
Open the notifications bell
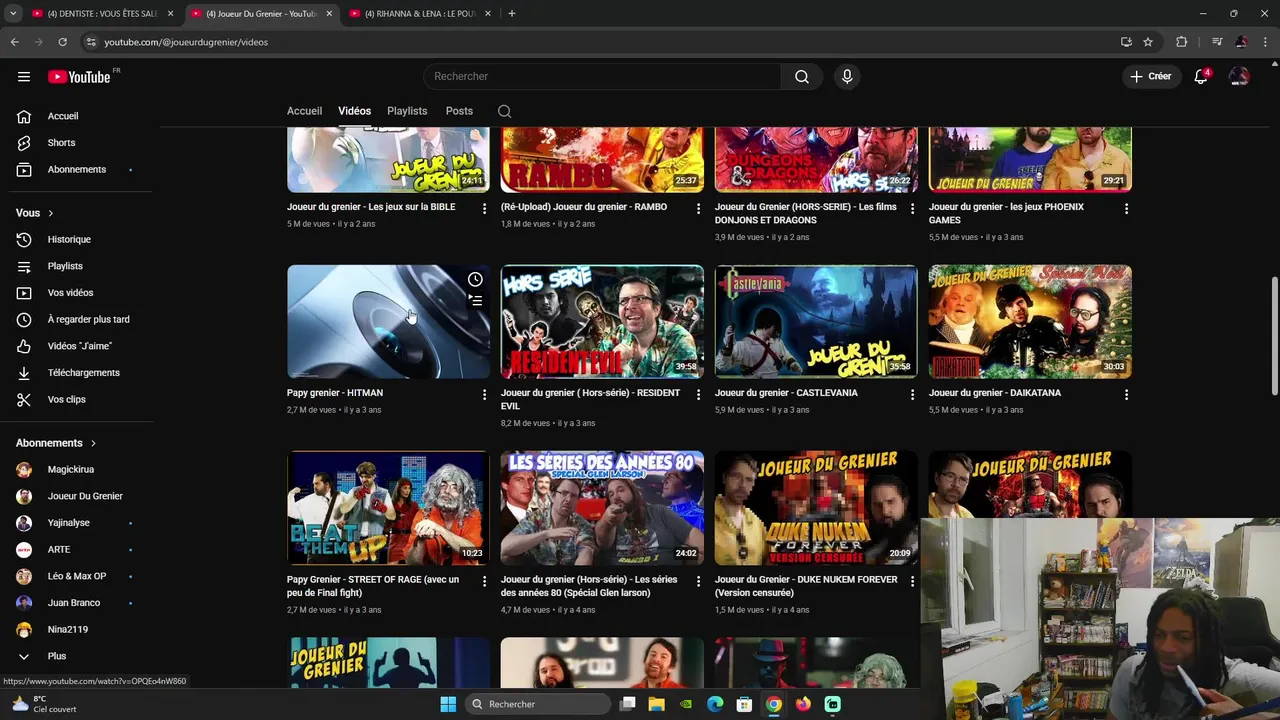(1201, 76)
